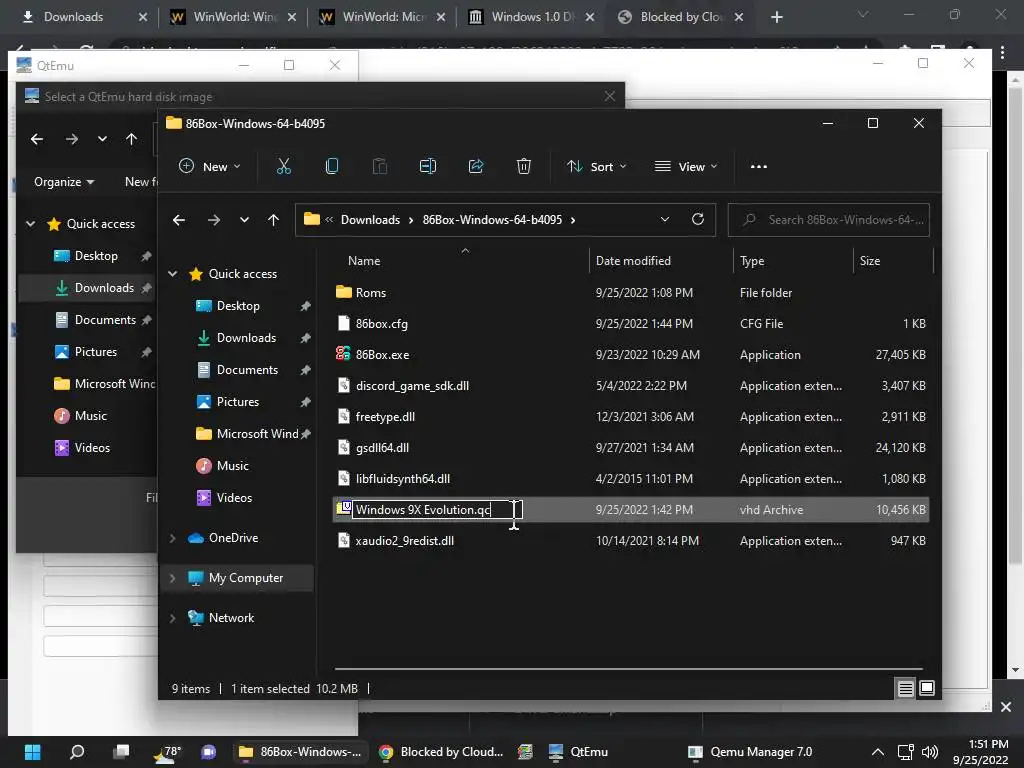The width and height of the screenshot is (1024, 768).
Task: Open the Sort dropdown menu
Action: click(597, 167)
